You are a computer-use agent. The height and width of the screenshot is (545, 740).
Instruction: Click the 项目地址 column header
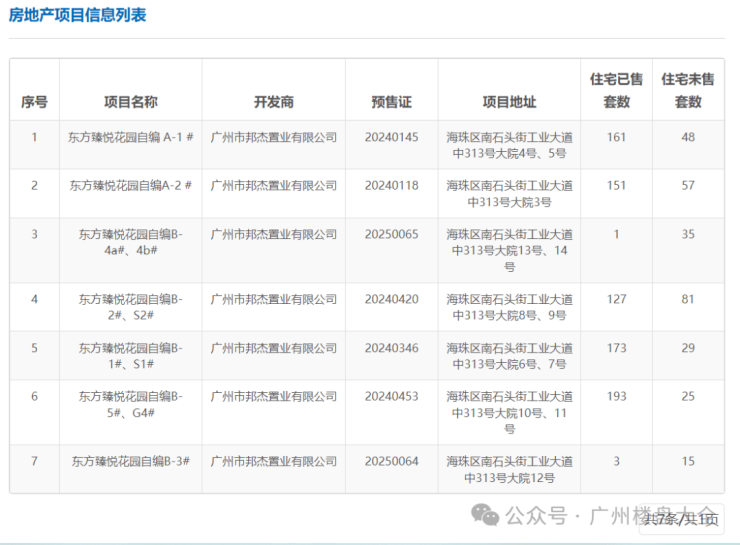coord(509,102)
